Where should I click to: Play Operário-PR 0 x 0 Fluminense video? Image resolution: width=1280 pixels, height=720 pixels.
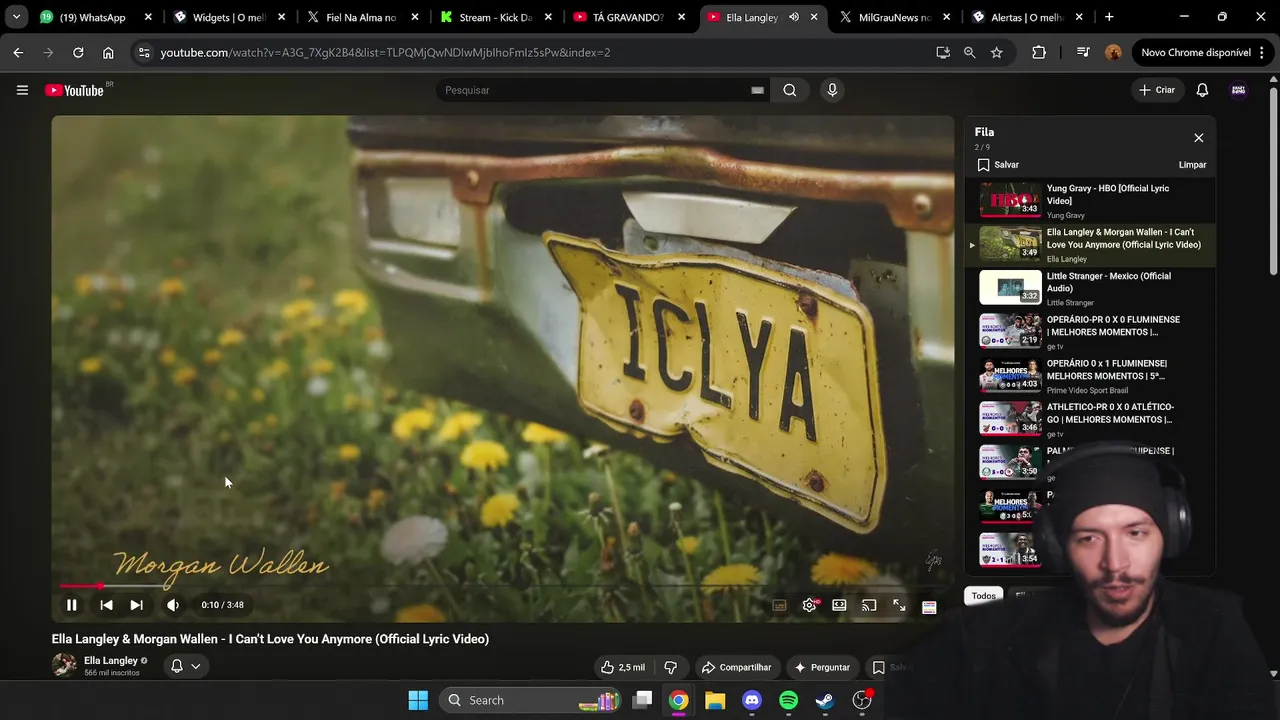point(1090,332)
